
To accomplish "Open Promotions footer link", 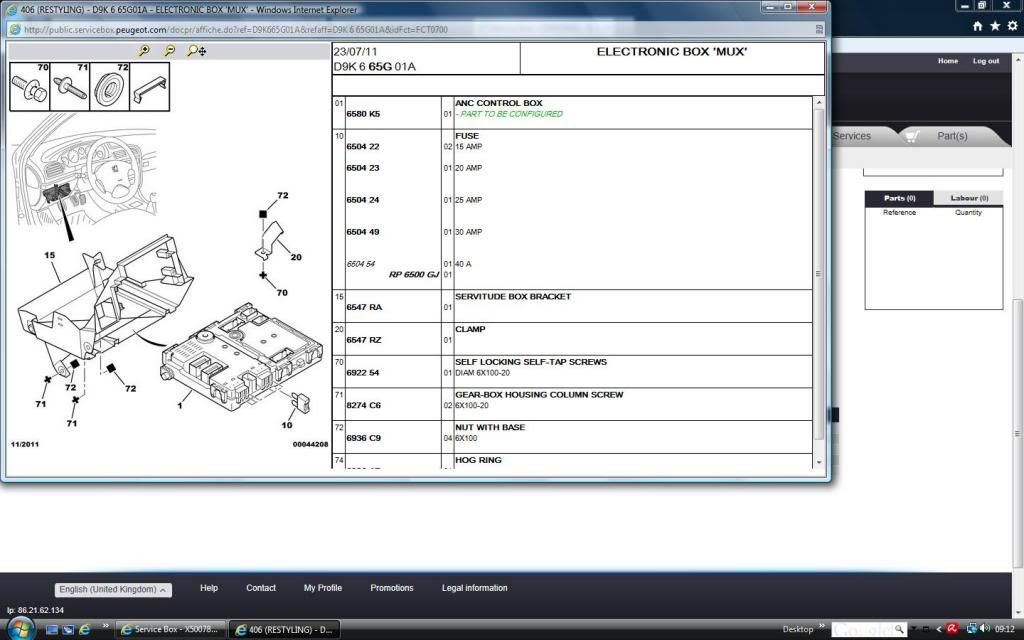I will click(x=392, y=588).
